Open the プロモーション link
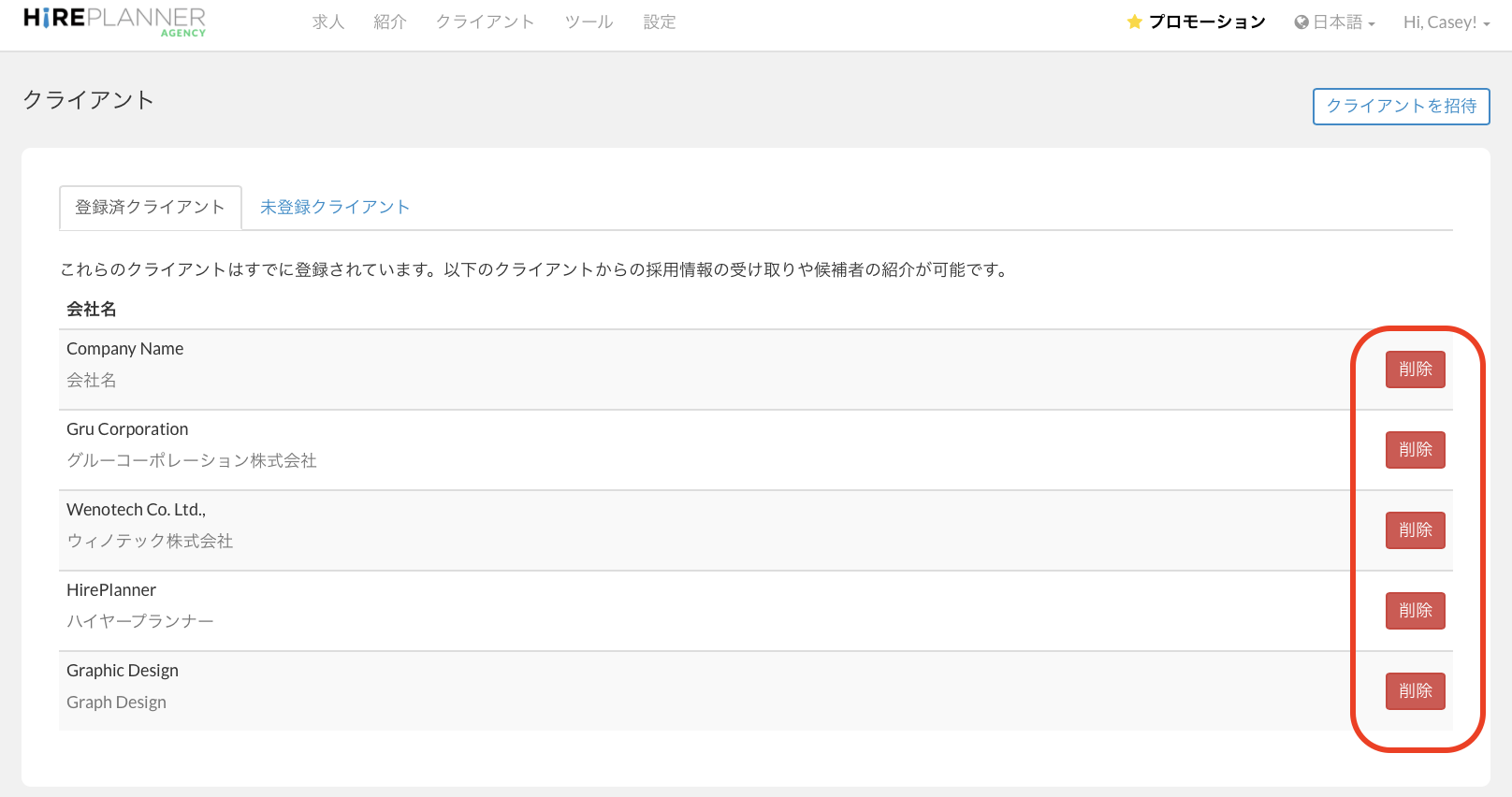Viewport: 1512px width, 797px height. point(1206,22)
